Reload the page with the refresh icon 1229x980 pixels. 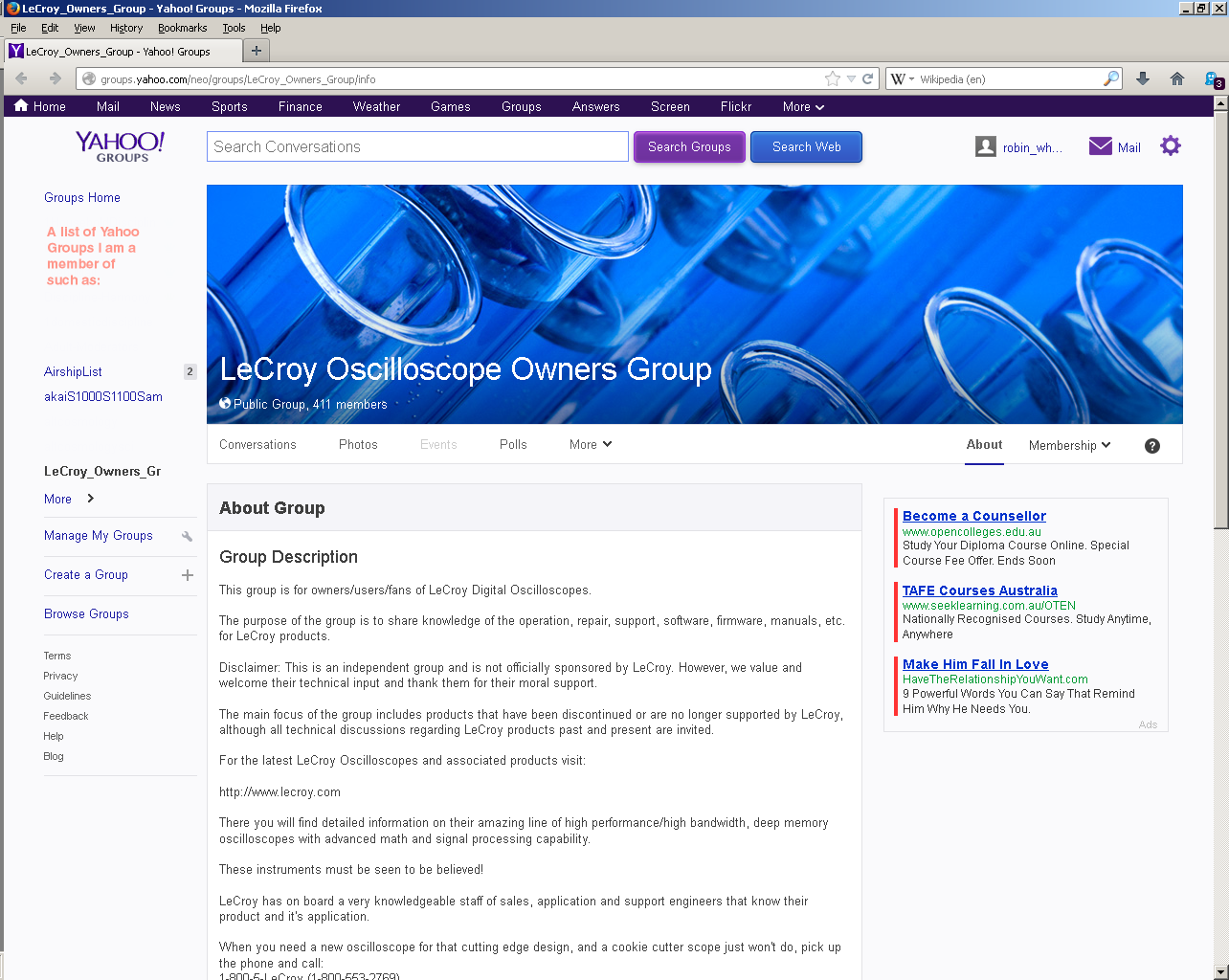click(x=868, y=79)
